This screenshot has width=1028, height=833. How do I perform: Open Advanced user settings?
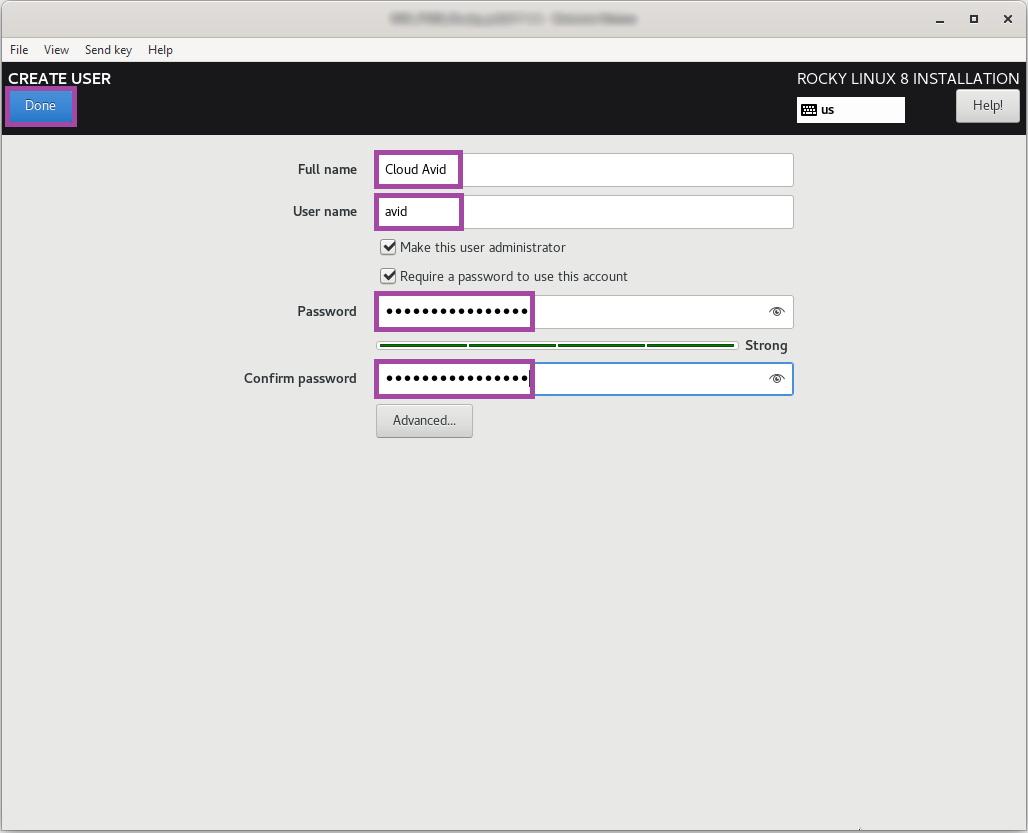point(424,421)
